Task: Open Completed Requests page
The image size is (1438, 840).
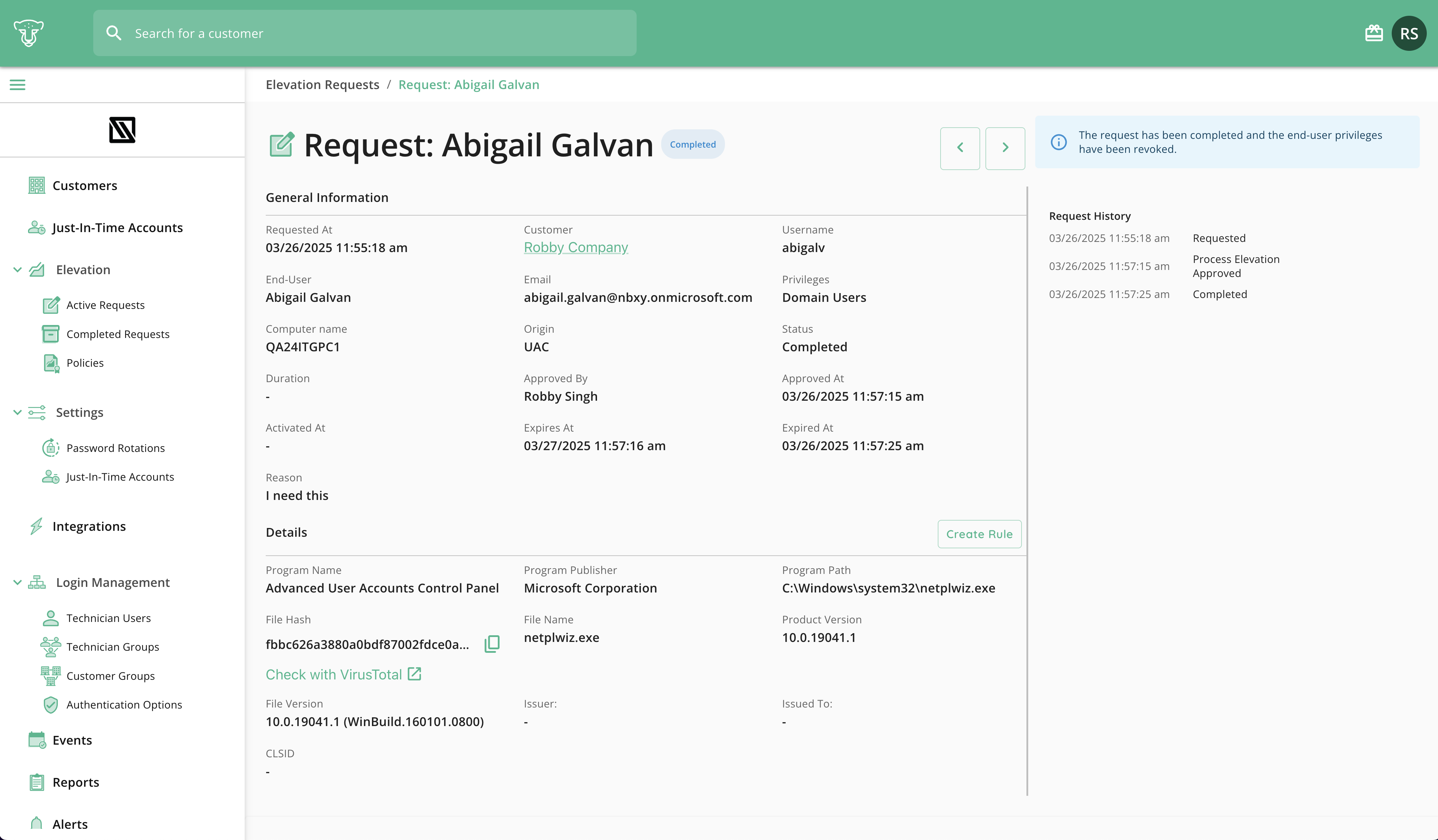Action: tap(118, 334)
